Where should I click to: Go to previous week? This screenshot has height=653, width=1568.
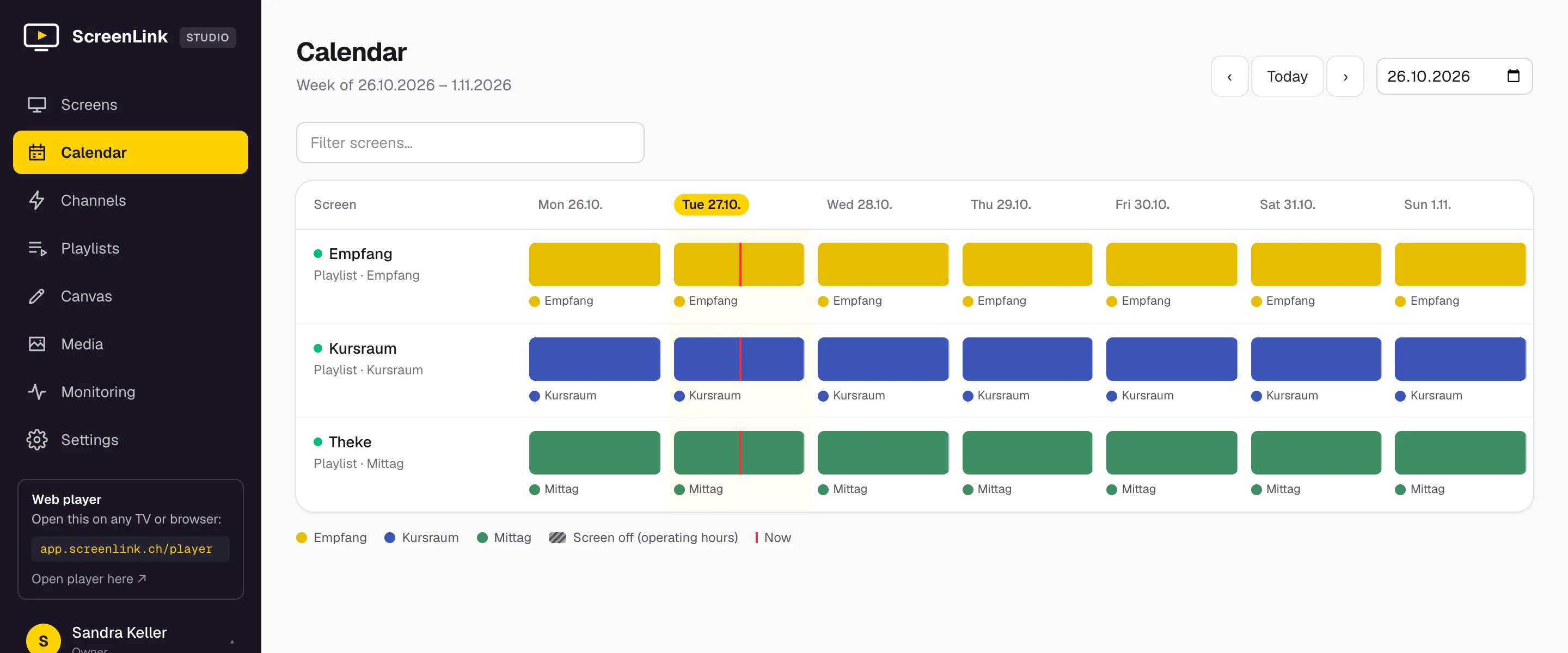(x=1229, y=76)
